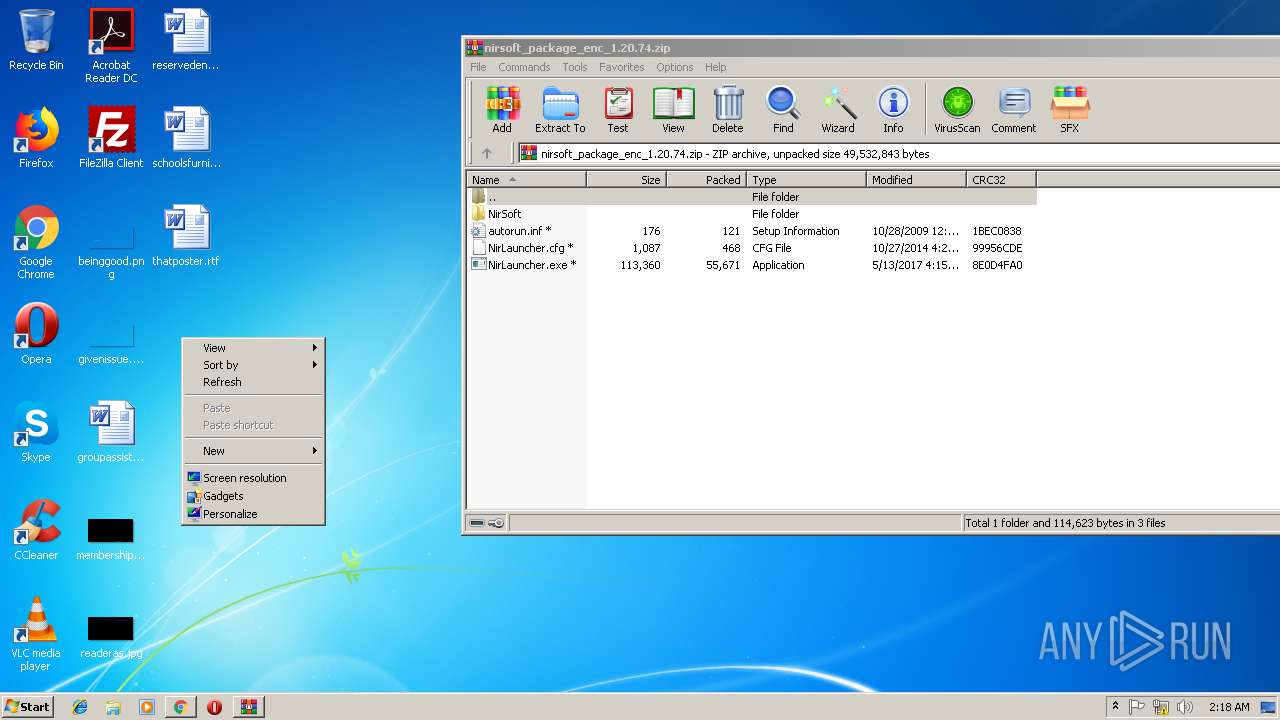Select the NirSoft folder row
This screenshot has height=720, width=1280.
point(752,214)
